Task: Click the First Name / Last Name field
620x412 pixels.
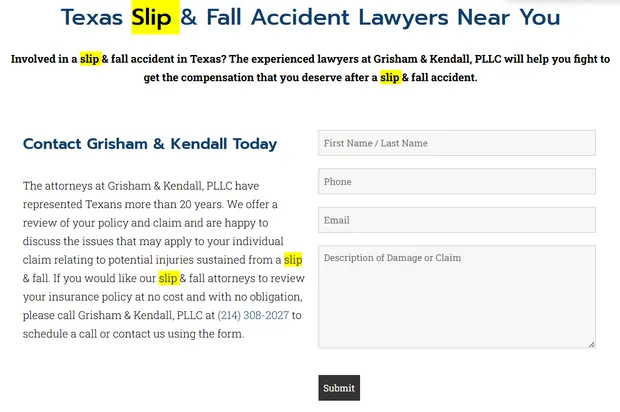Action: click(x=456, y=143)
